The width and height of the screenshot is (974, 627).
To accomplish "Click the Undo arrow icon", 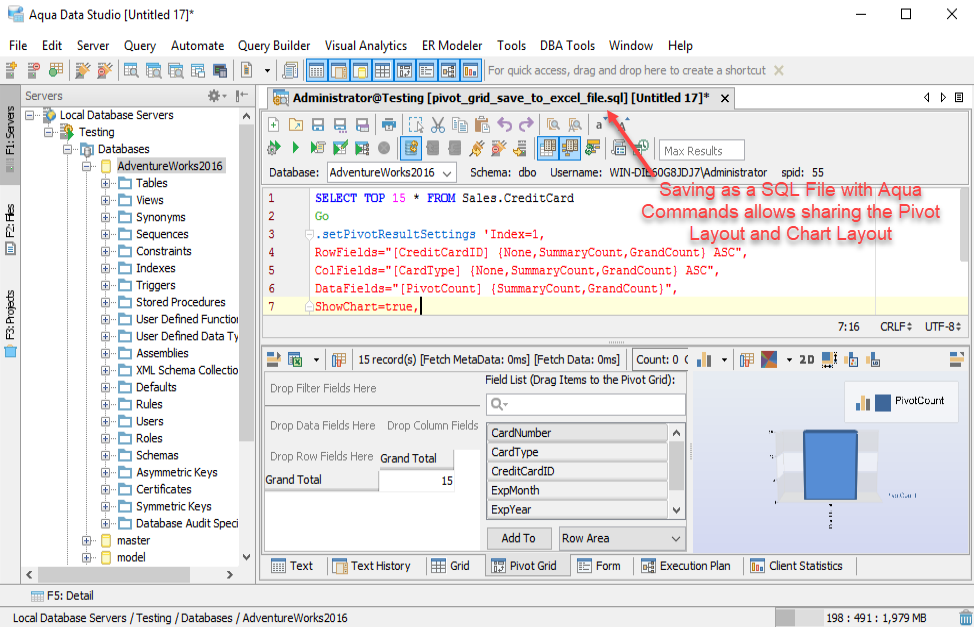I will [505, 125].
